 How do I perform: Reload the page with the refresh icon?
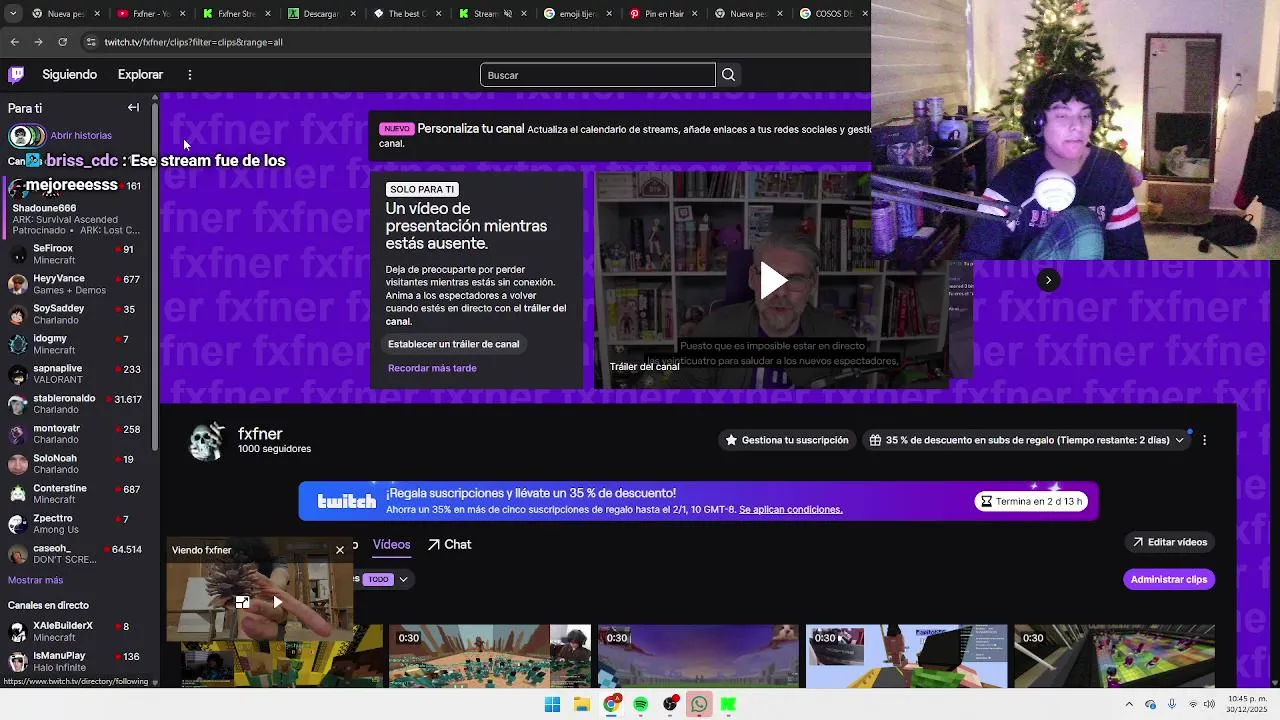click(62, 42)
